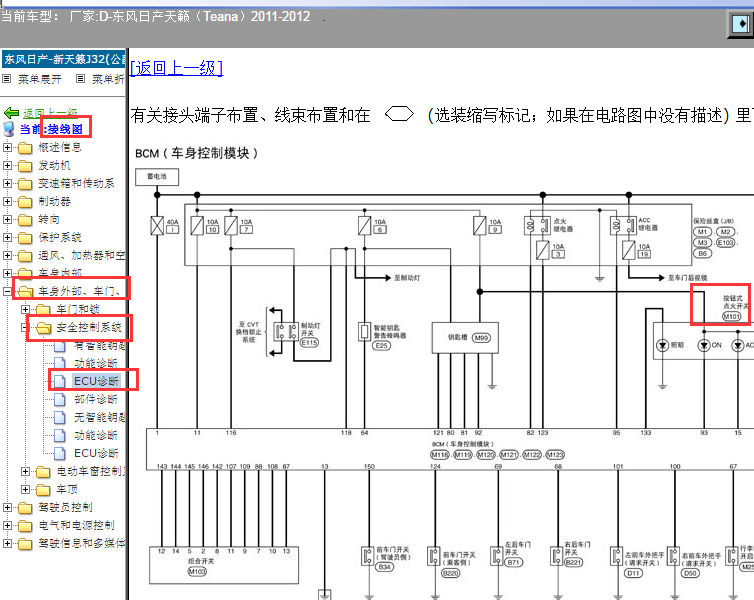
Task: Open the 部件诊断 tree item
Action: (x=96, y=399)
